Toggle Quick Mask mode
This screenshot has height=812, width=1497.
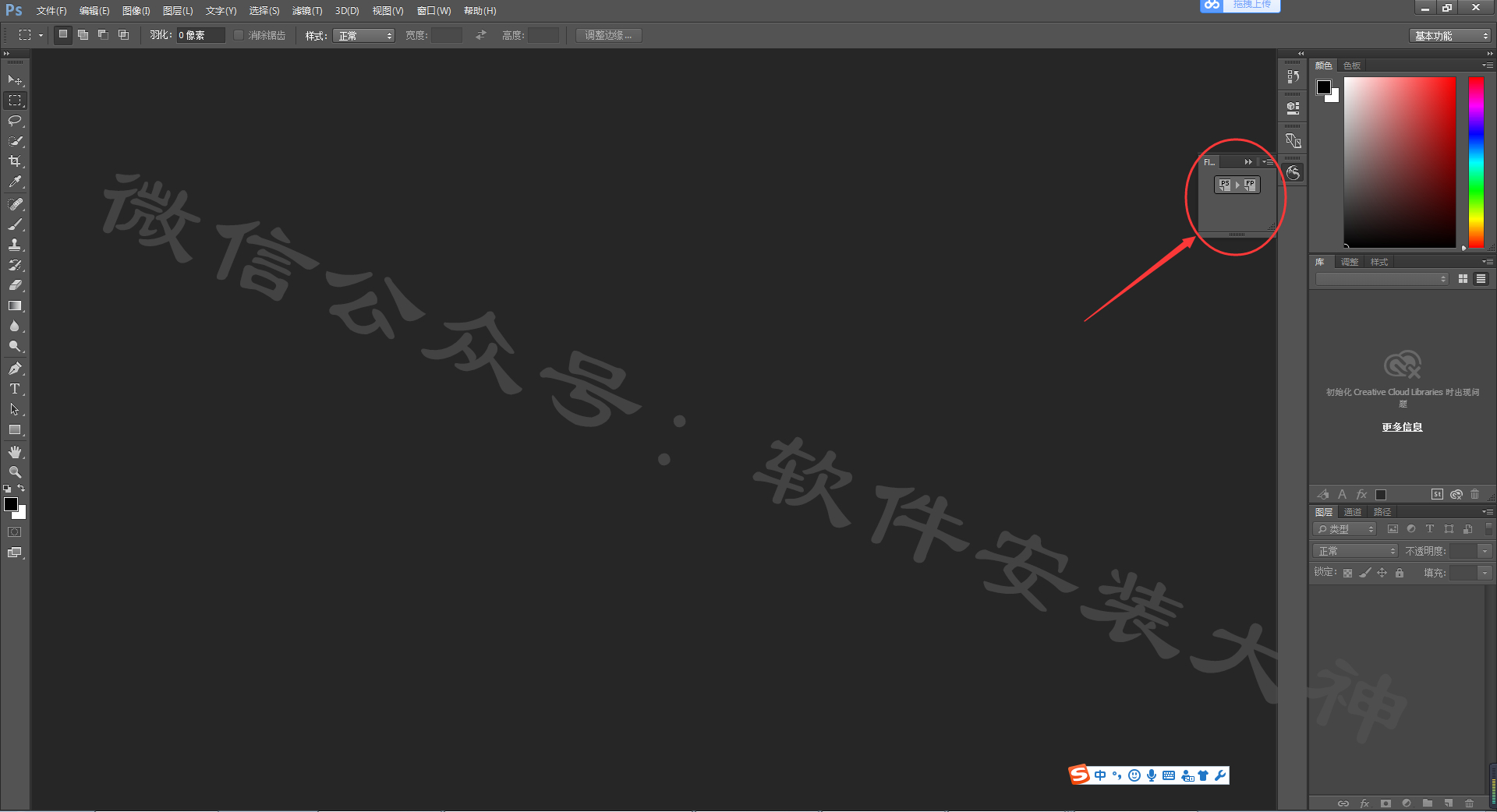click(x=15, y=532)
